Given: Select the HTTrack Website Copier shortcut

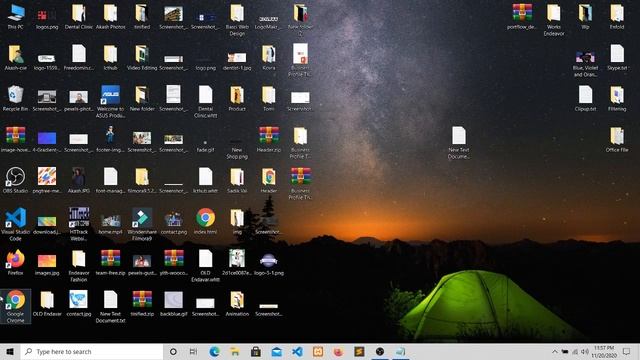Looking at the screenshot, I should [79, 224].
